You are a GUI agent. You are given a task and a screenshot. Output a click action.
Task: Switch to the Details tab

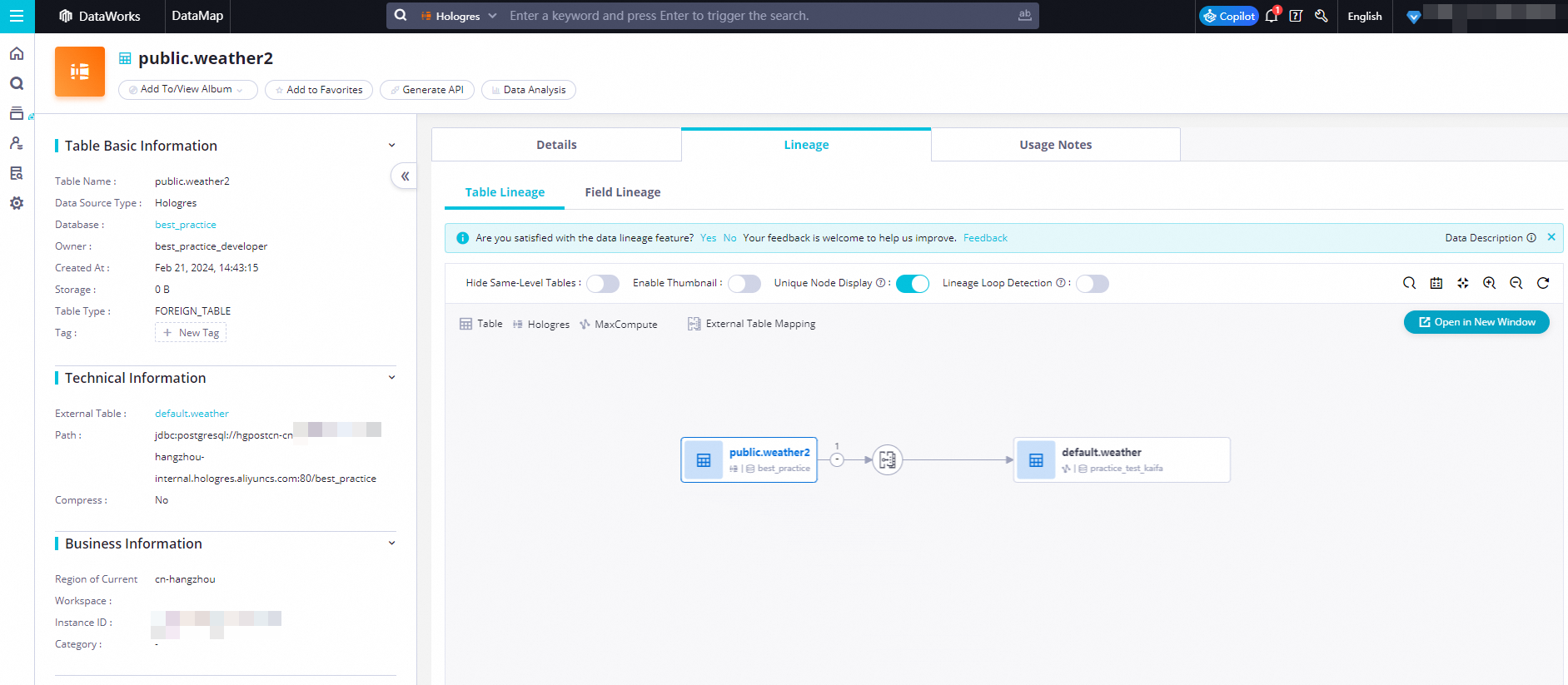pyautogui.click(x=556, y=145)
